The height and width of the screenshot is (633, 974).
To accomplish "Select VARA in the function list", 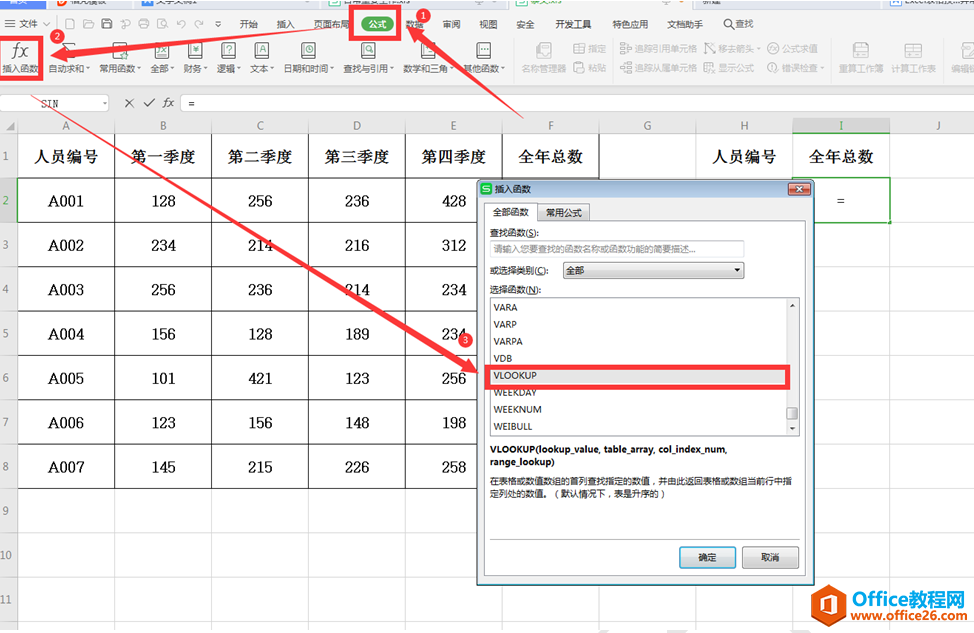I will click(637, 307).
